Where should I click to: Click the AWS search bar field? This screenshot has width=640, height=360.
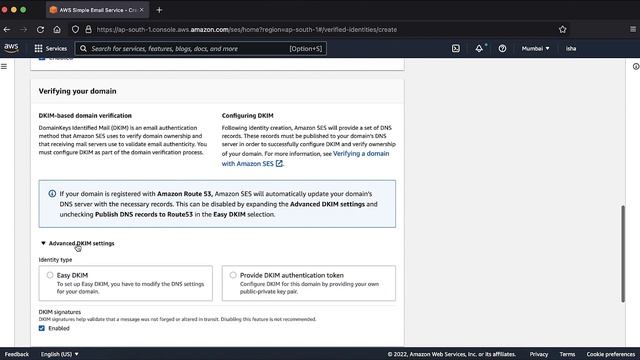[200, 49]
